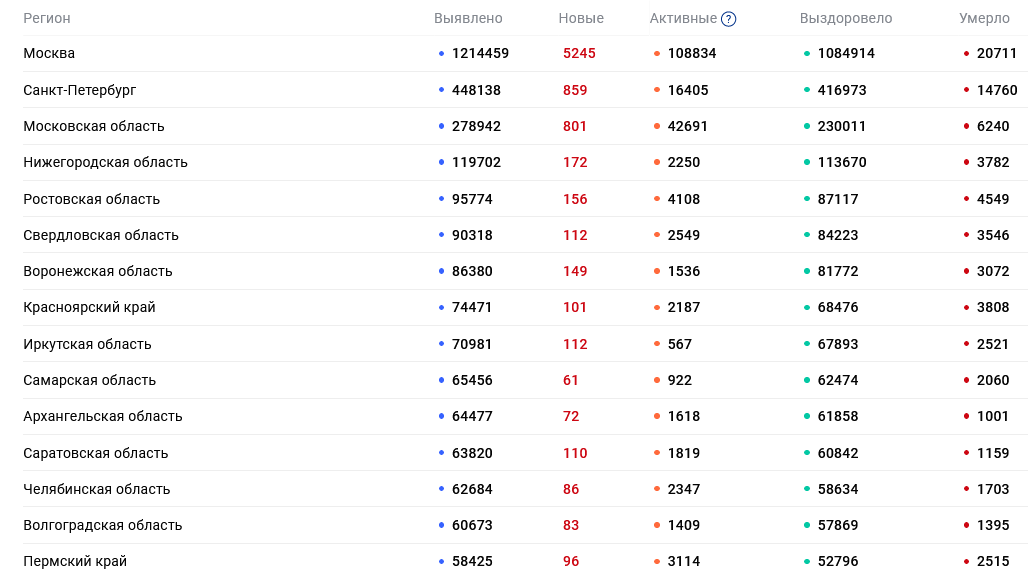Click Москва's new cases value 5245
Image resolution: width=1028 pixels, height=586 pixels.
point(579,53)
